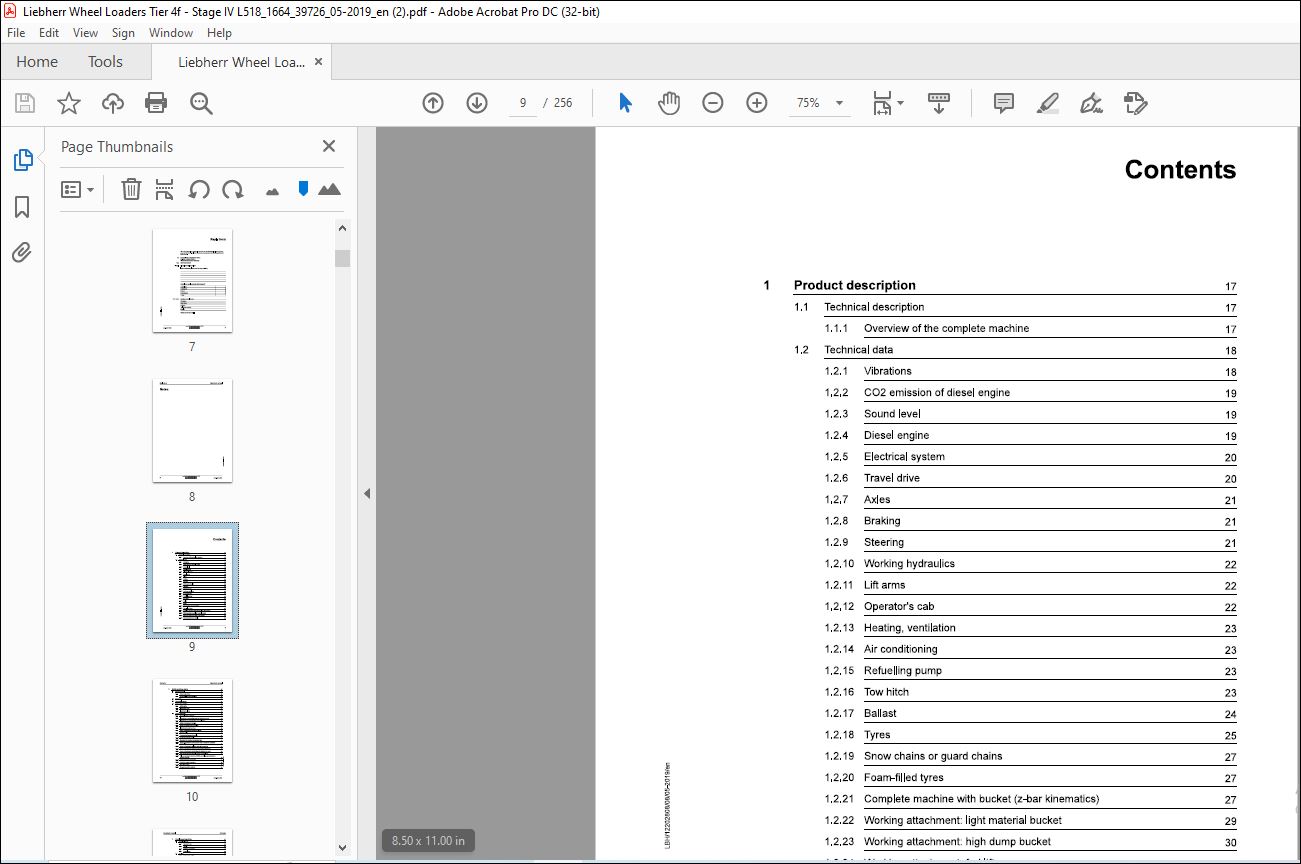Image resolution: width=1301 pixels, height=864 pixels.
Task: Open the View menu
Action: point(86,33)
